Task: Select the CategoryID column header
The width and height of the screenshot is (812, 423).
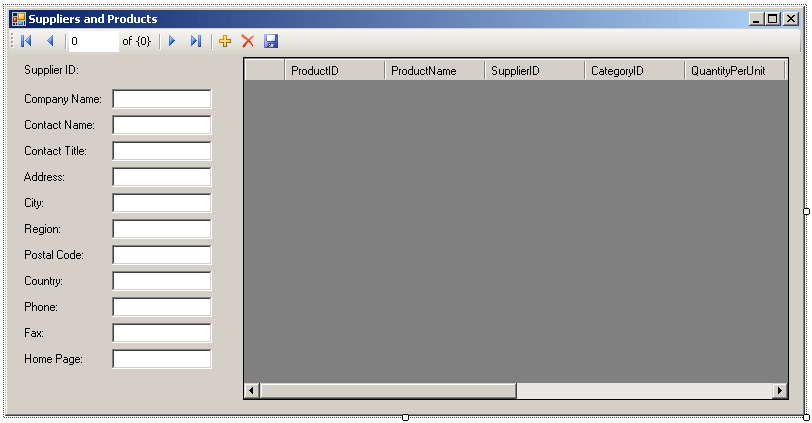Action: [x=634, y=71]
